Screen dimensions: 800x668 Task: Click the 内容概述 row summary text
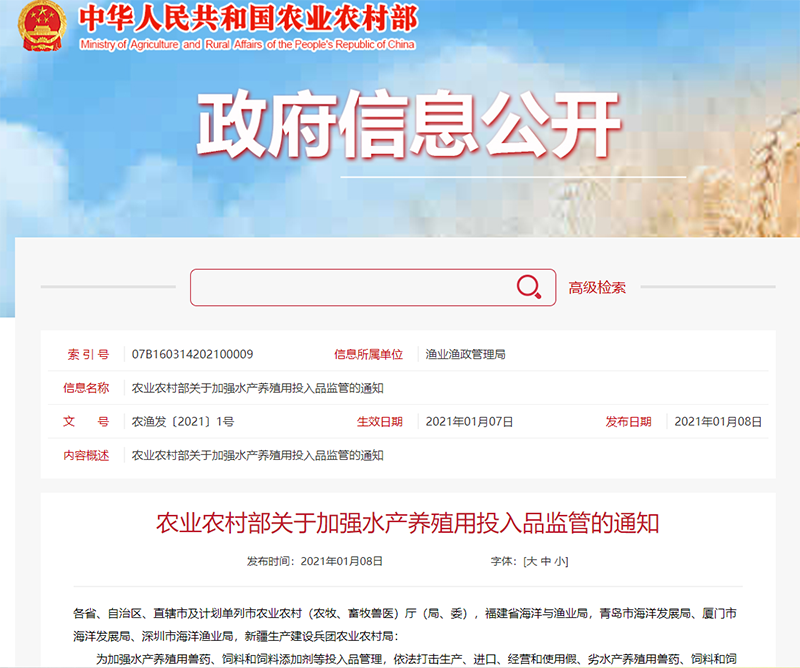click(x=258, y=455)
